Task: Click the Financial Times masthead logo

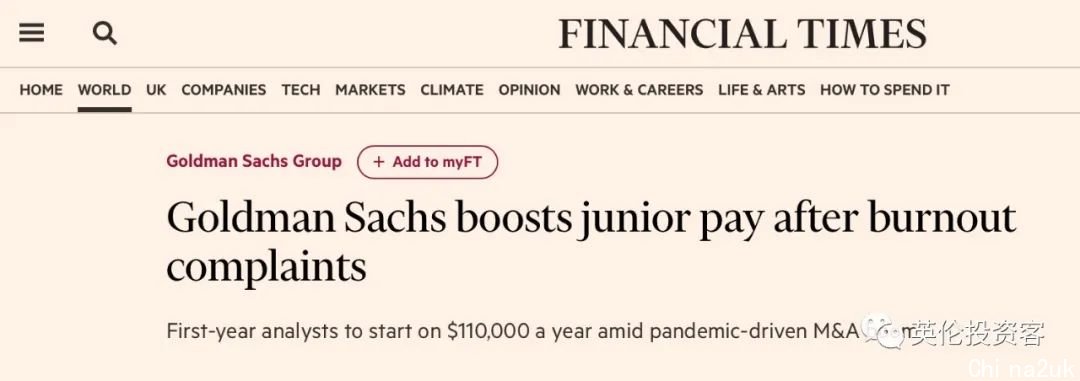Action: pyautogui.click(x=742, y=34)
